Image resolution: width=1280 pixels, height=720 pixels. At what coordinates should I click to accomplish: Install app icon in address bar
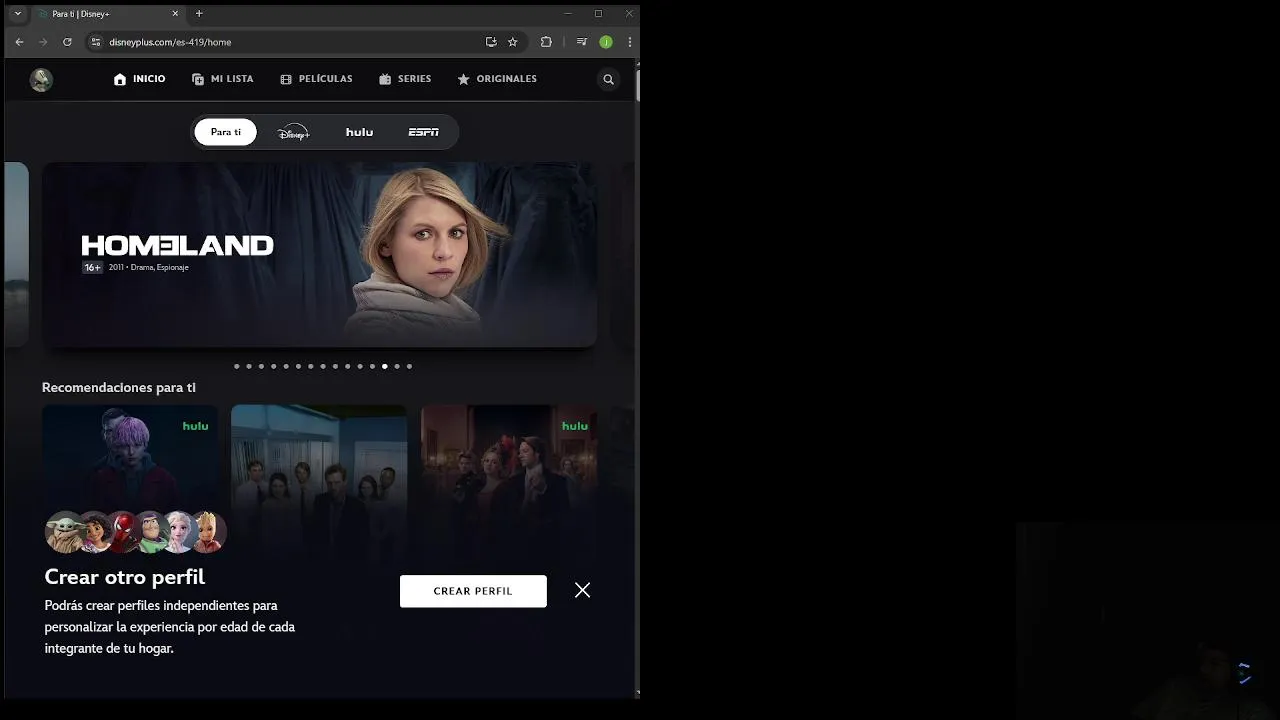point(491,42)
